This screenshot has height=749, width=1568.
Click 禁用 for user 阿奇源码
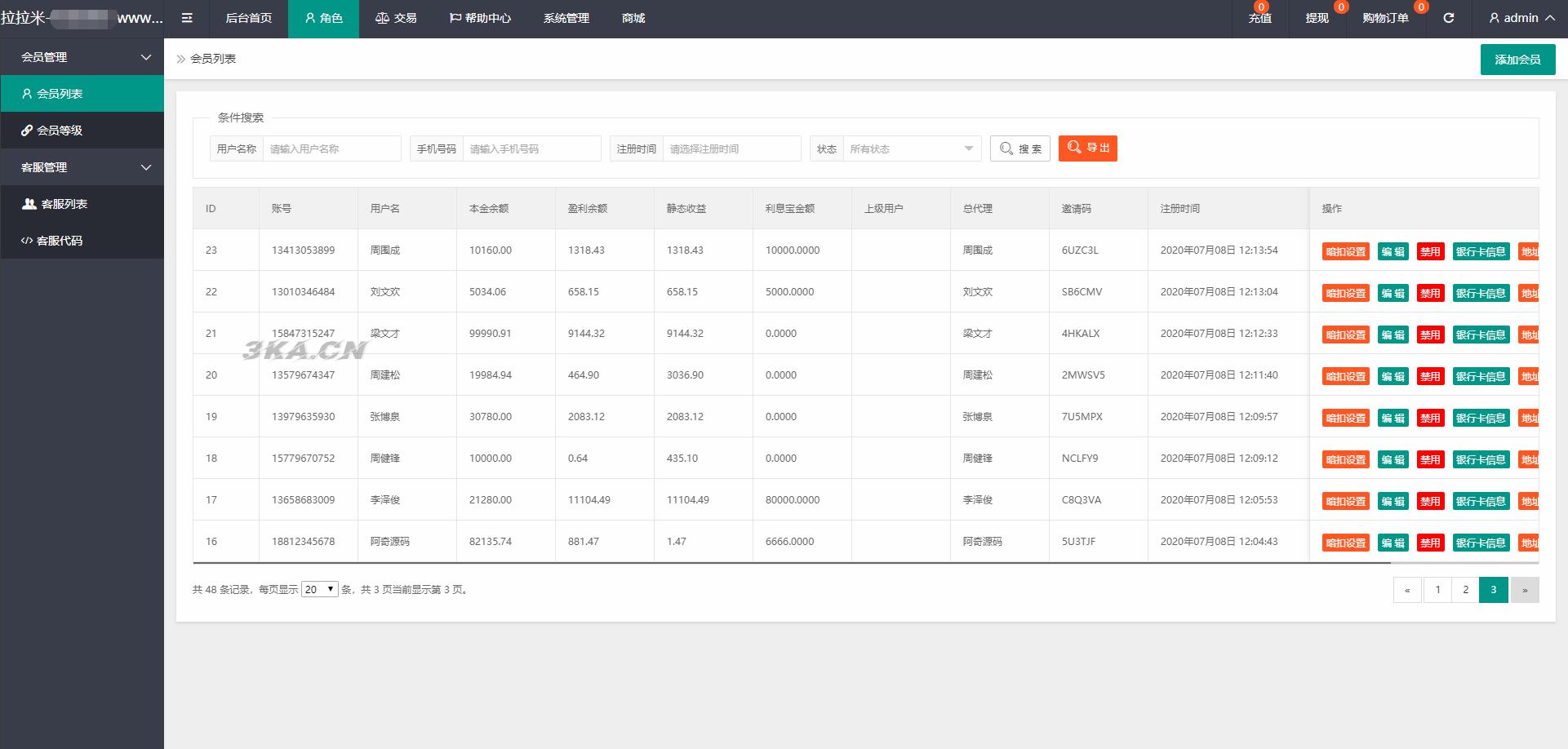[x=1430, y=543]
